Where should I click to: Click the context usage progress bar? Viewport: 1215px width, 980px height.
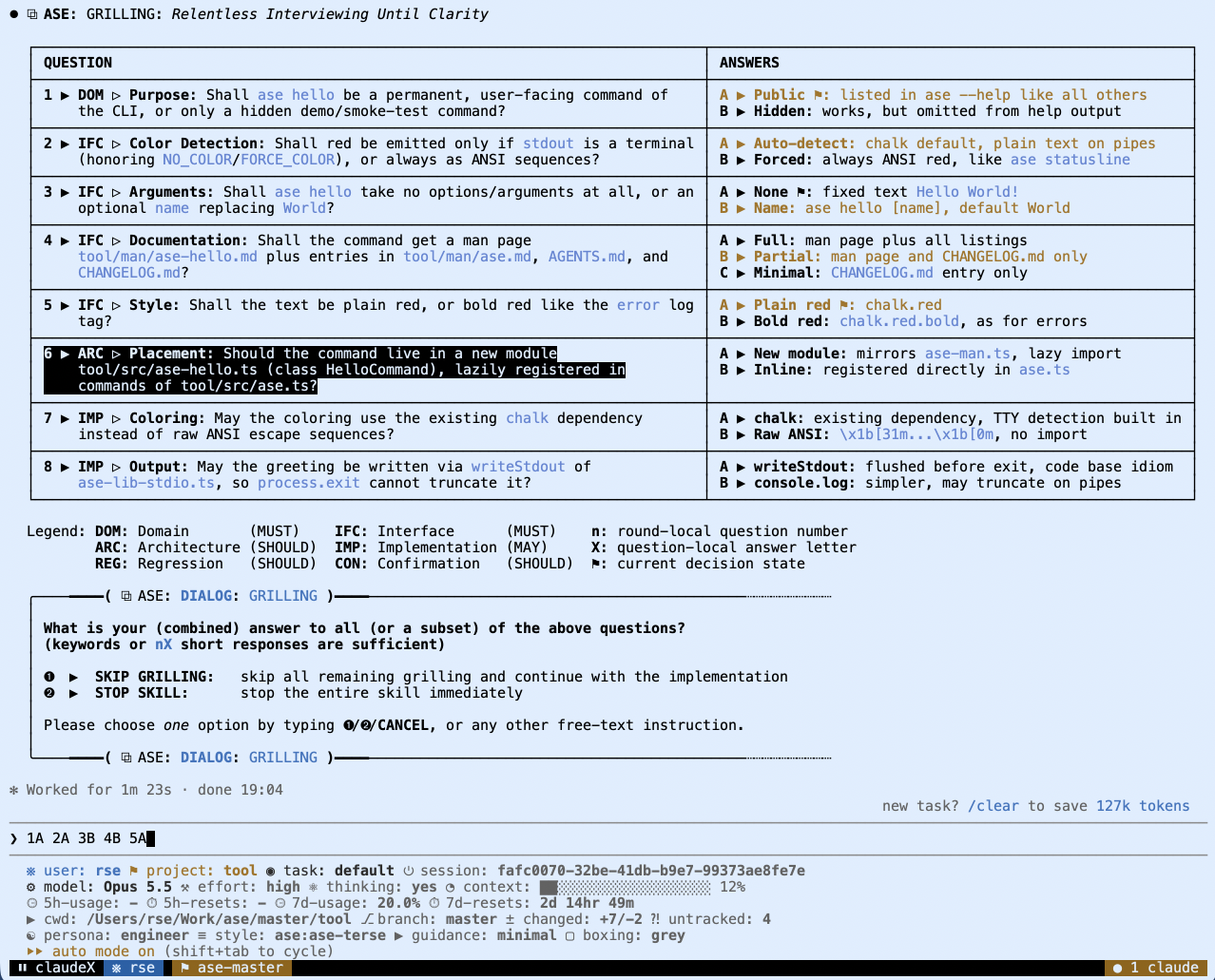click(625, 887)
